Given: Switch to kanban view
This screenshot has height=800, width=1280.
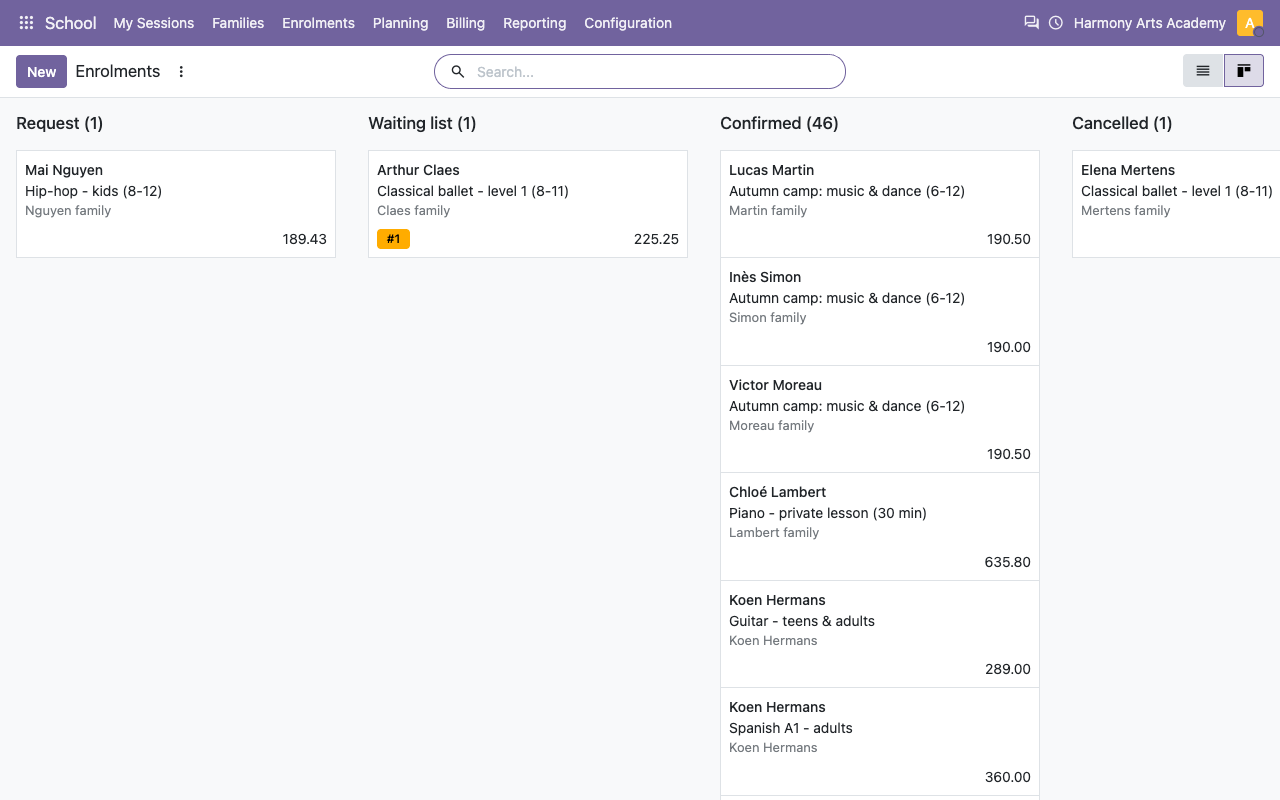Looking at the screenshot, I should tap(1244, 71).
